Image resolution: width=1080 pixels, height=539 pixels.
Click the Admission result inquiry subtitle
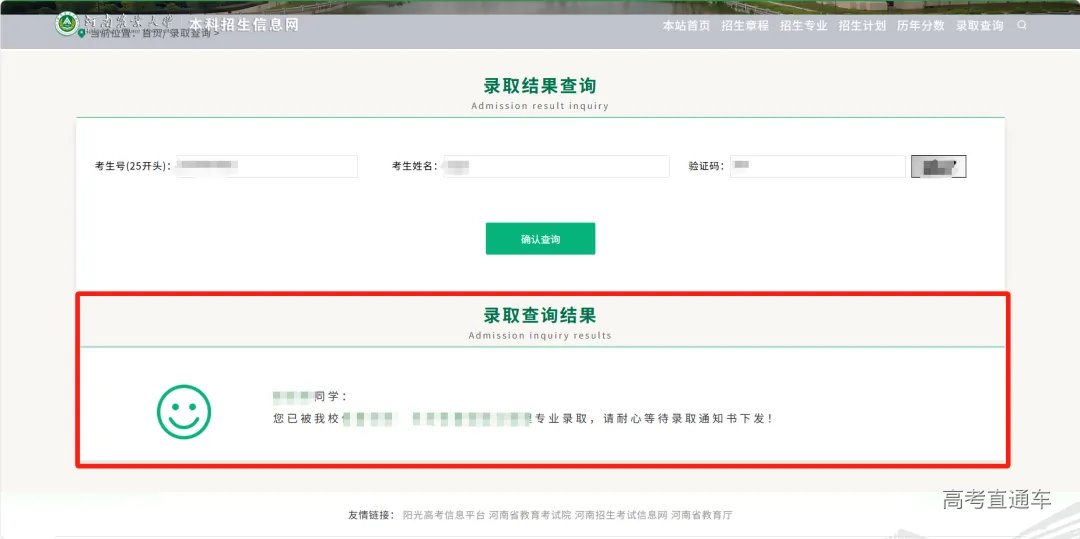pos(540,106)
